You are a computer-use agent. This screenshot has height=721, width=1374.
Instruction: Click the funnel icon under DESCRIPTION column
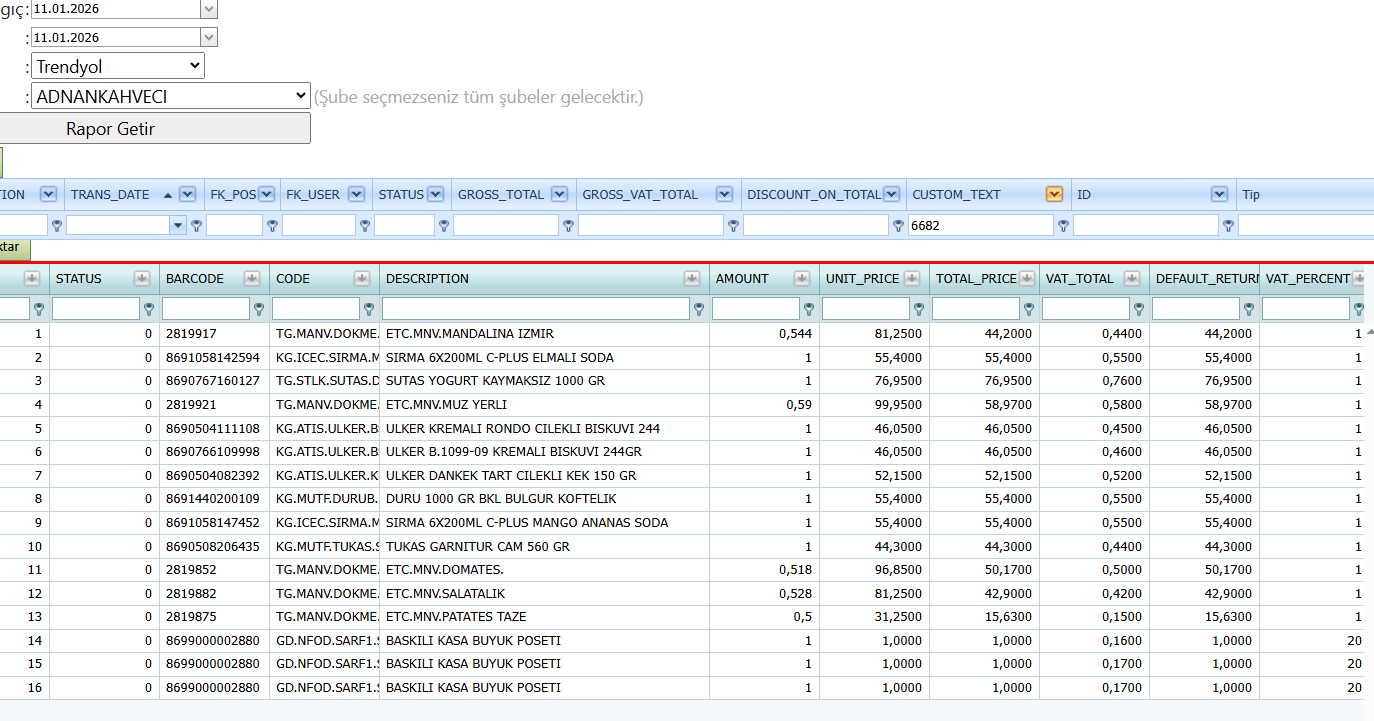[x=699, y=310]
